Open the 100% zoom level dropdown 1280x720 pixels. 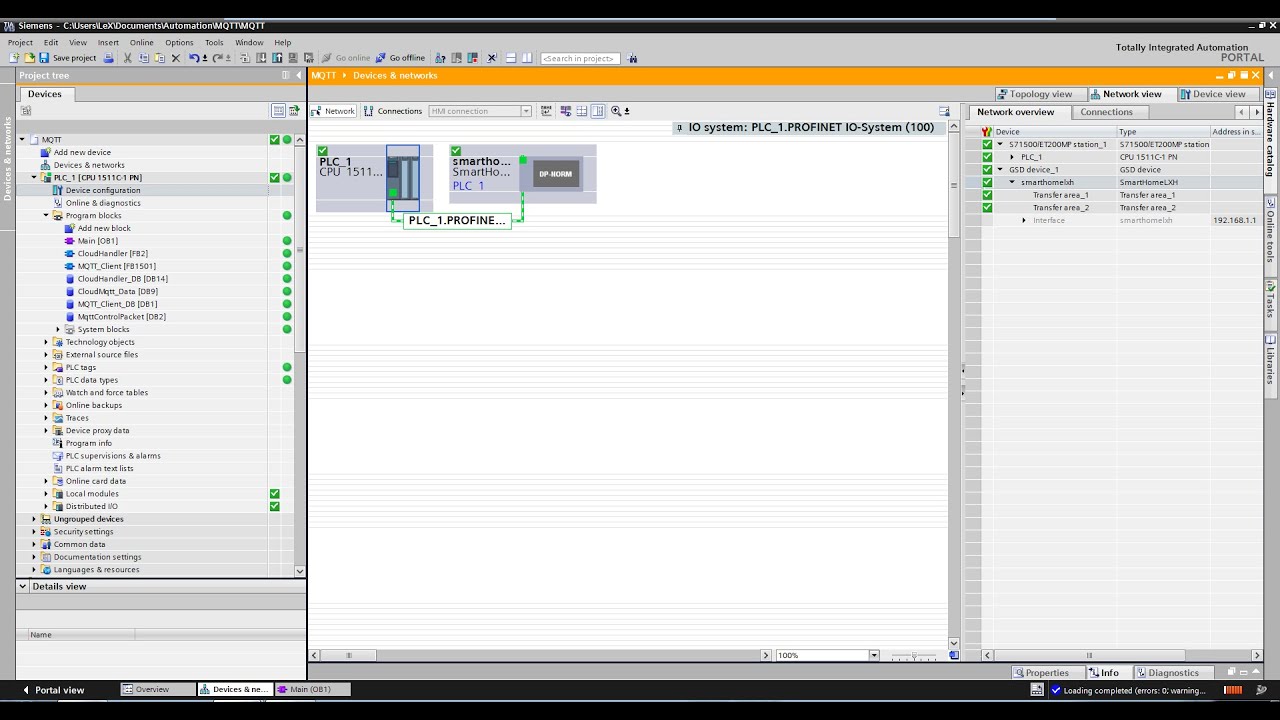click(x=873, y=655)
